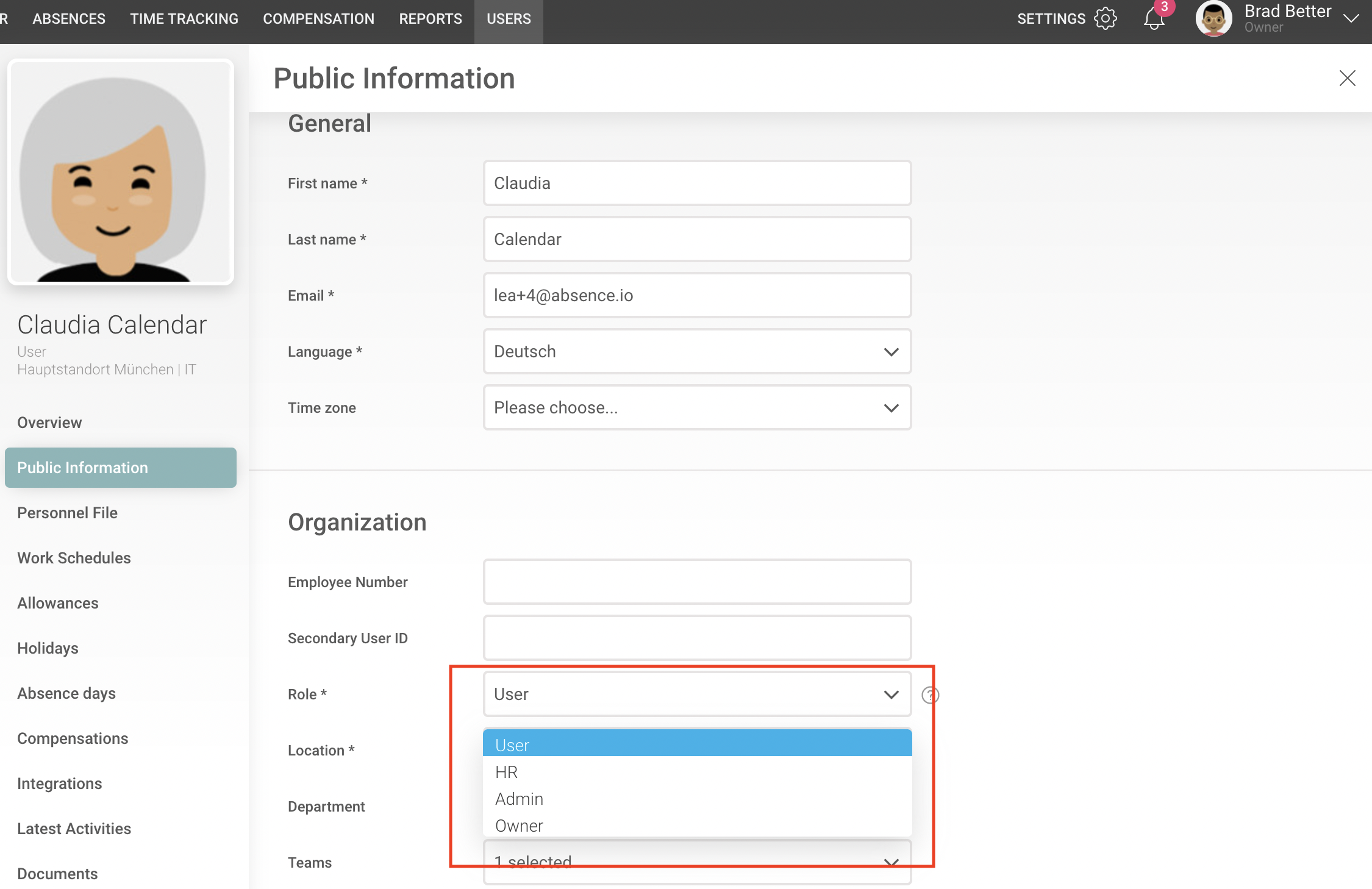The width and height of the screenshot is (1372, 889).
Task: Click the Email input field
Action: pyautogui.click(x=697, y=296)
